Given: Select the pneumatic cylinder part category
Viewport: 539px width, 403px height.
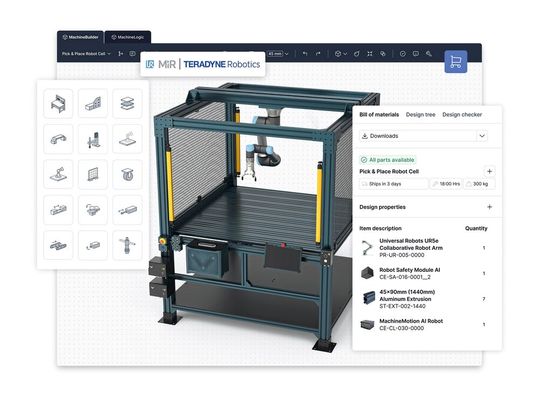Looking at the screenshot, I should (x=127, y=245).
